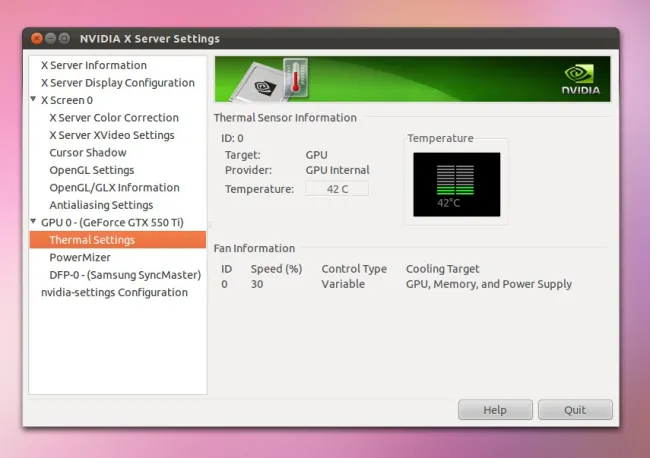This screenshot has height=458, width=650.
Task: Select the highlighted Thermal Settings item
Action: pyautogui.click(x=92, y=240)
